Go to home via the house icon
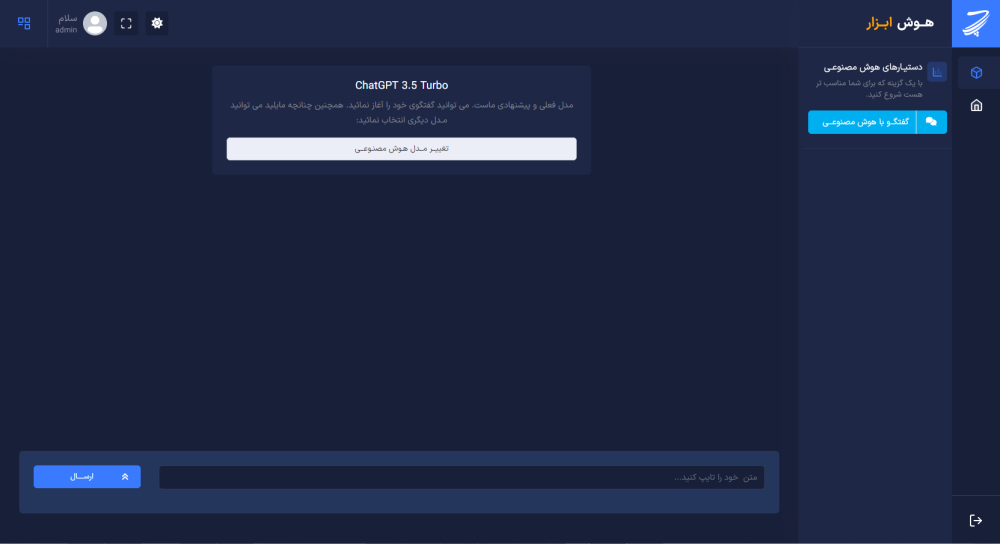Screen dimensions: 1000x544 [976, 105]
